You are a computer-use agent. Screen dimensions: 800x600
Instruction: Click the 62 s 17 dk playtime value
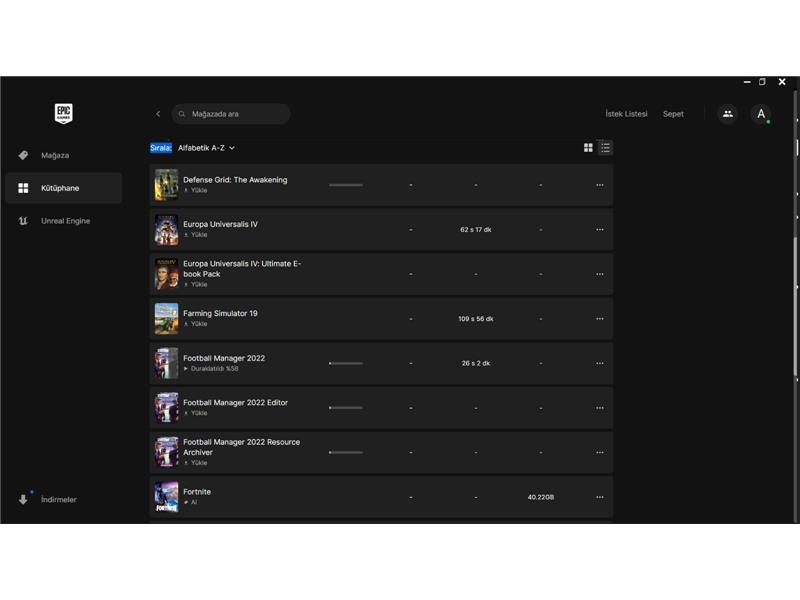pos(476,230)
